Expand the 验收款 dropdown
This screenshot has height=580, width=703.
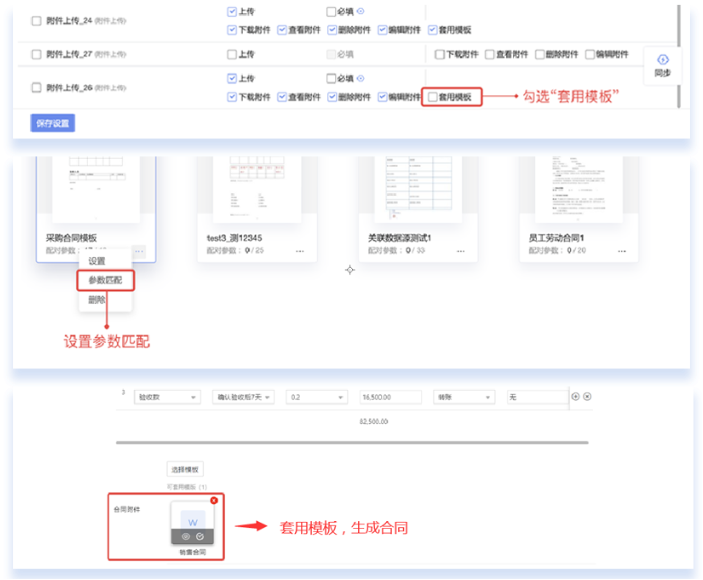[x=167, y=397]
